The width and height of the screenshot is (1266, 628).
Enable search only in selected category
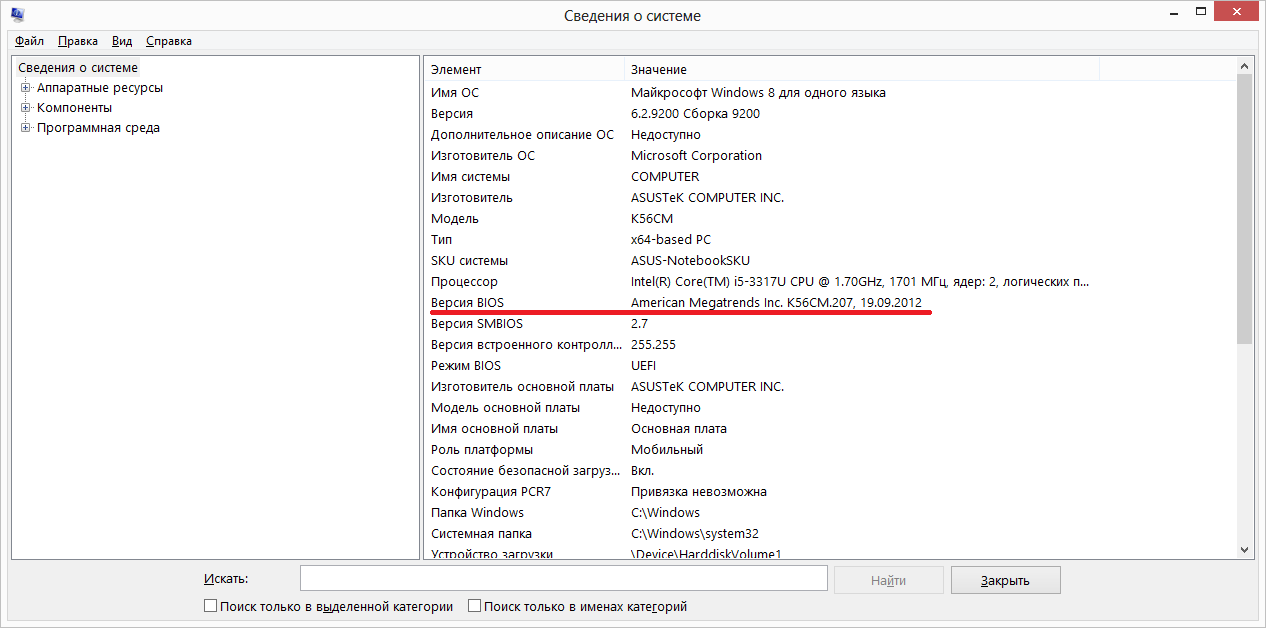tap(210, 605)
